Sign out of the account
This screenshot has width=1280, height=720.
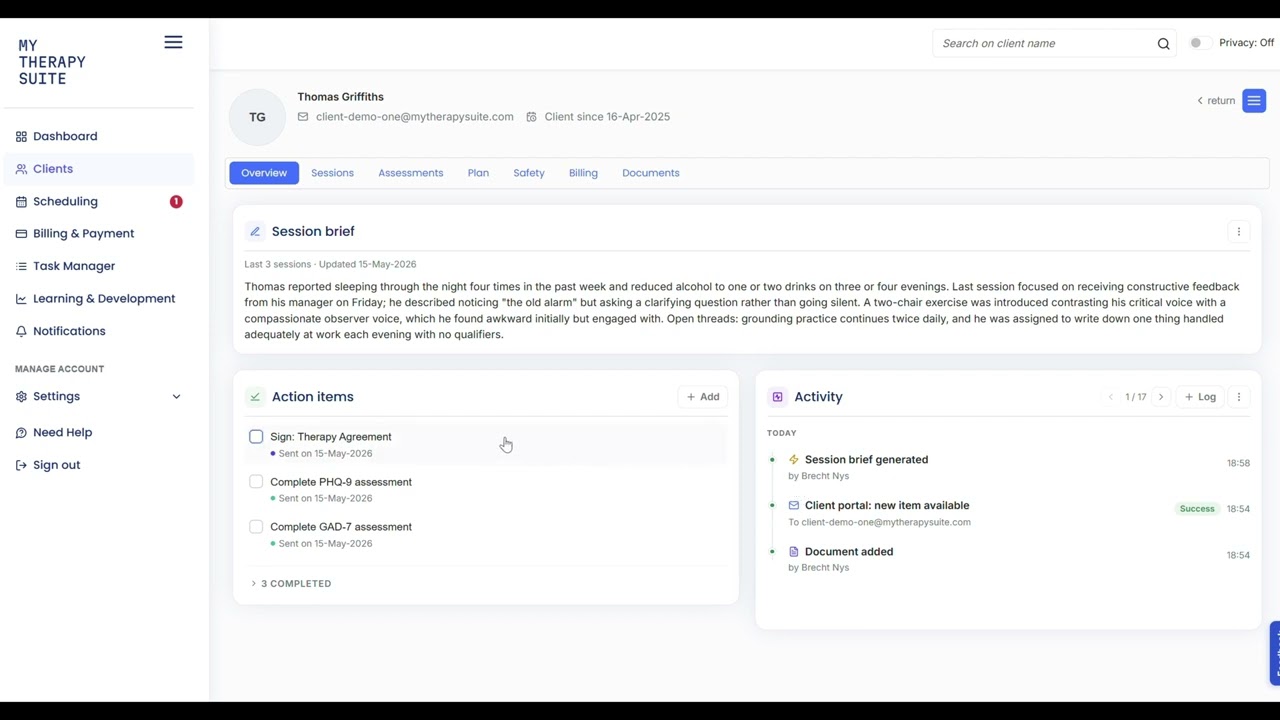[56, 465]
